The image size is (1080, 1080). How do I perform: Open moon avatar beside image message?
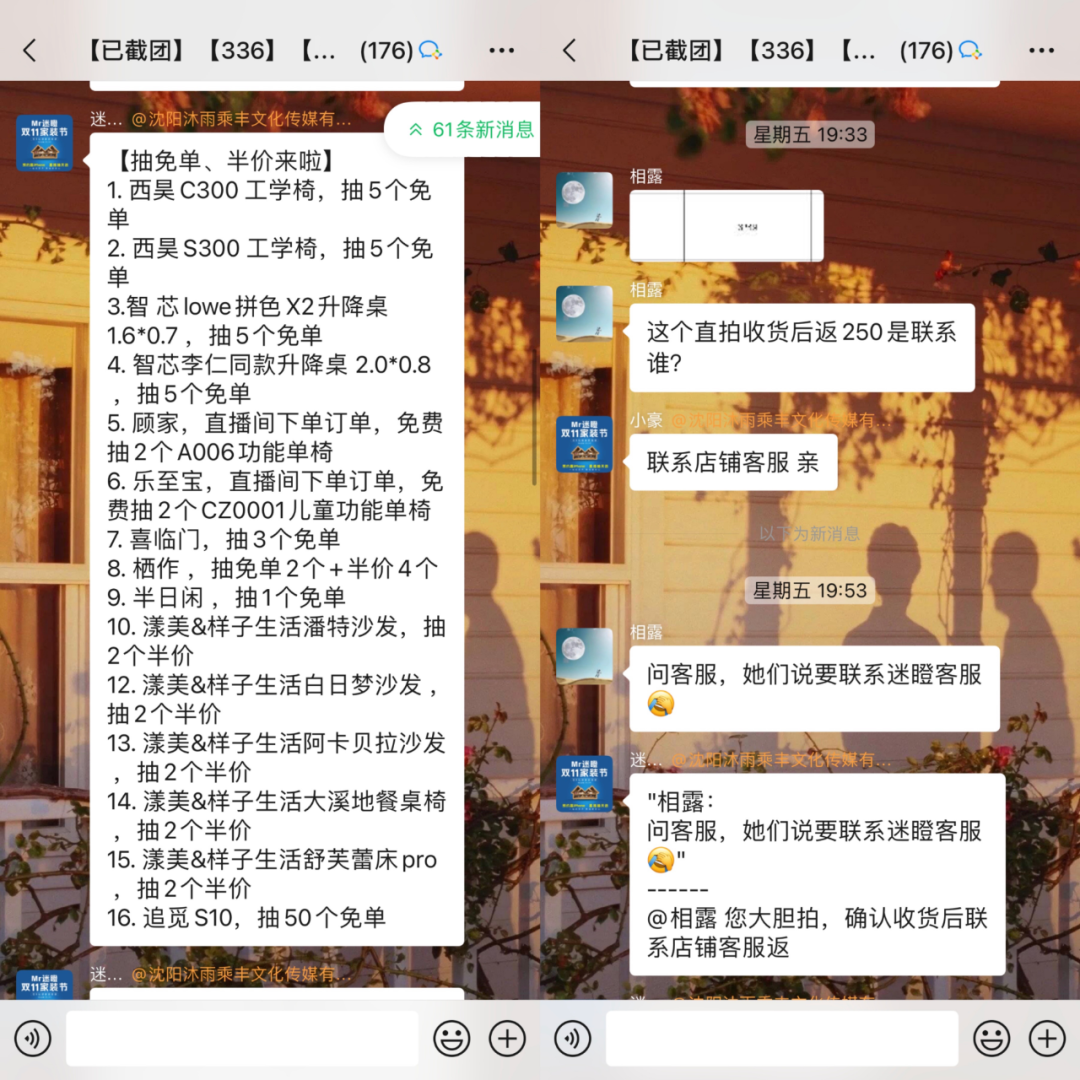coord(584,200)
